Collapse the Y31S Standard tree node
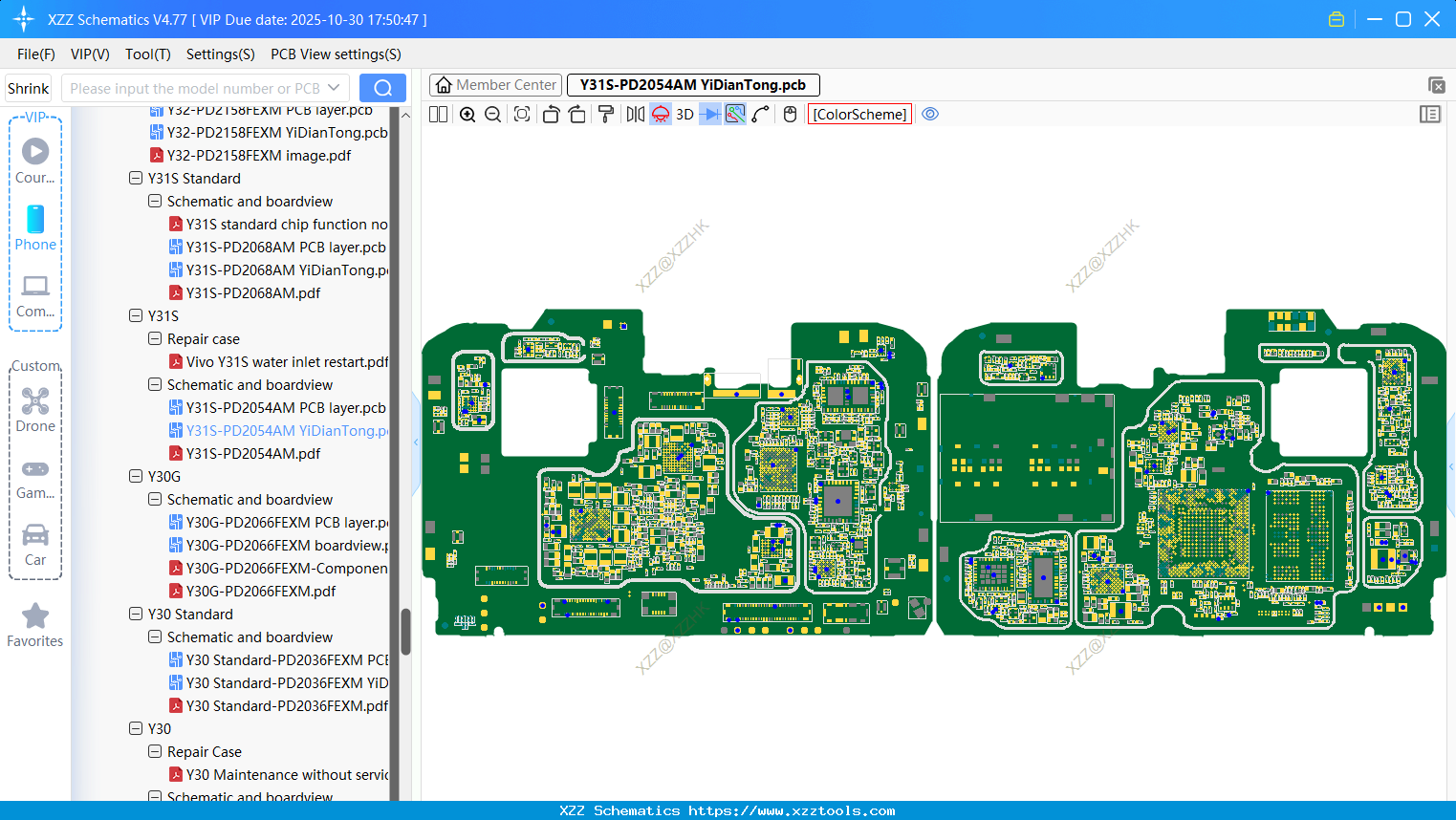 (x=135, y=178)
